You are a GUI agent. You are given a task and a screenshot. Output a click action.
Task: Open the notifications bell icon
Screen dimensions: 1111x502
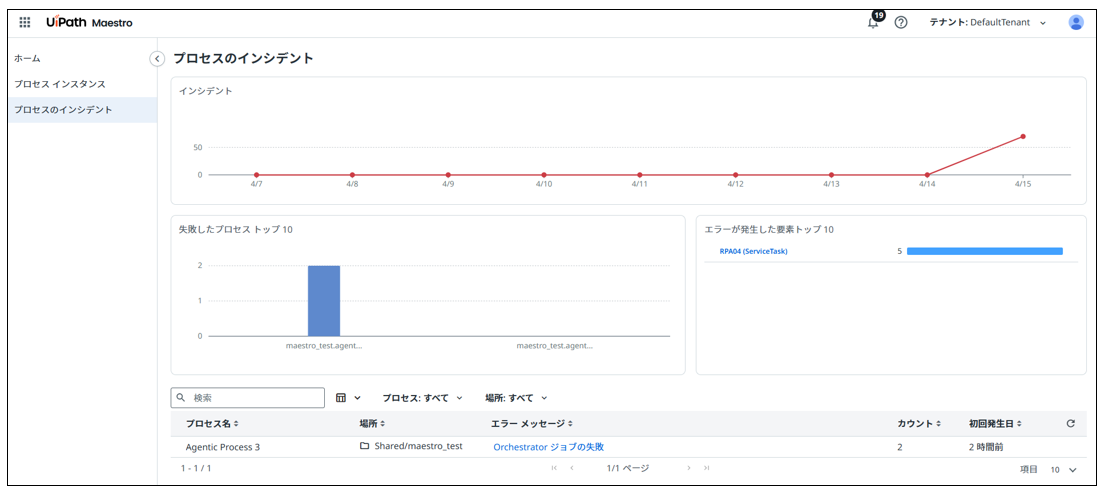point(873,23)
